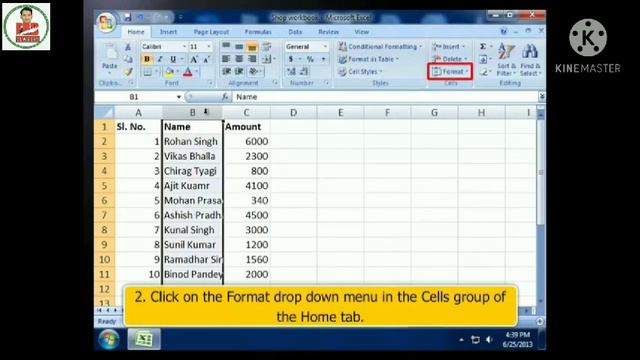Toggle Bottom Align vertical alignment
Viewport: 640px width, 360px height.
point(252,47)
